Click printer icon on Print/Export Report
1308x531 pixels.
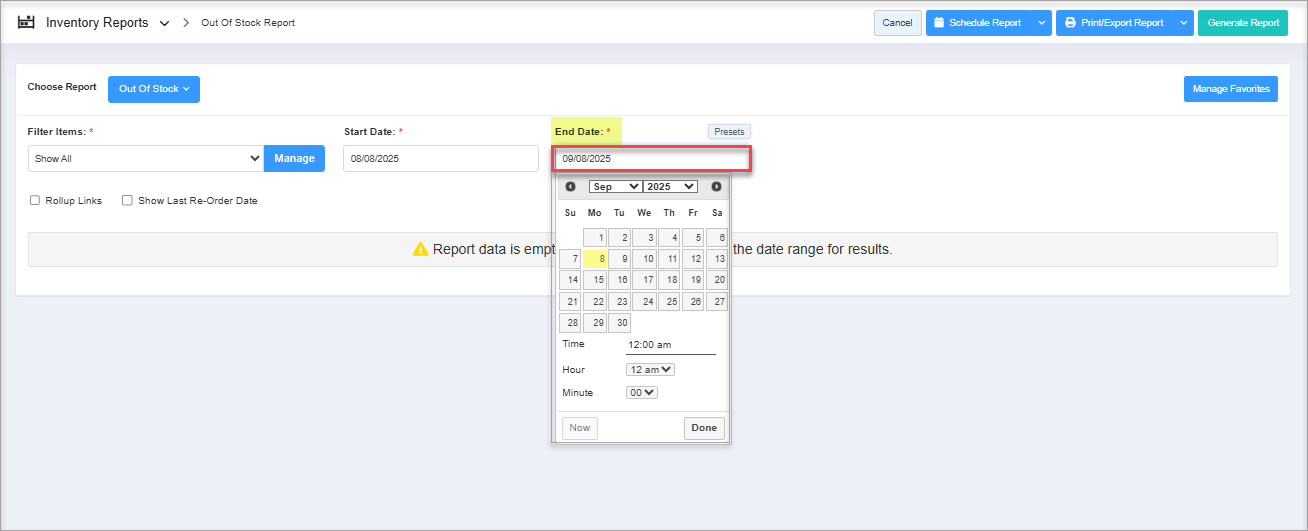click(x=1070, y=23)
